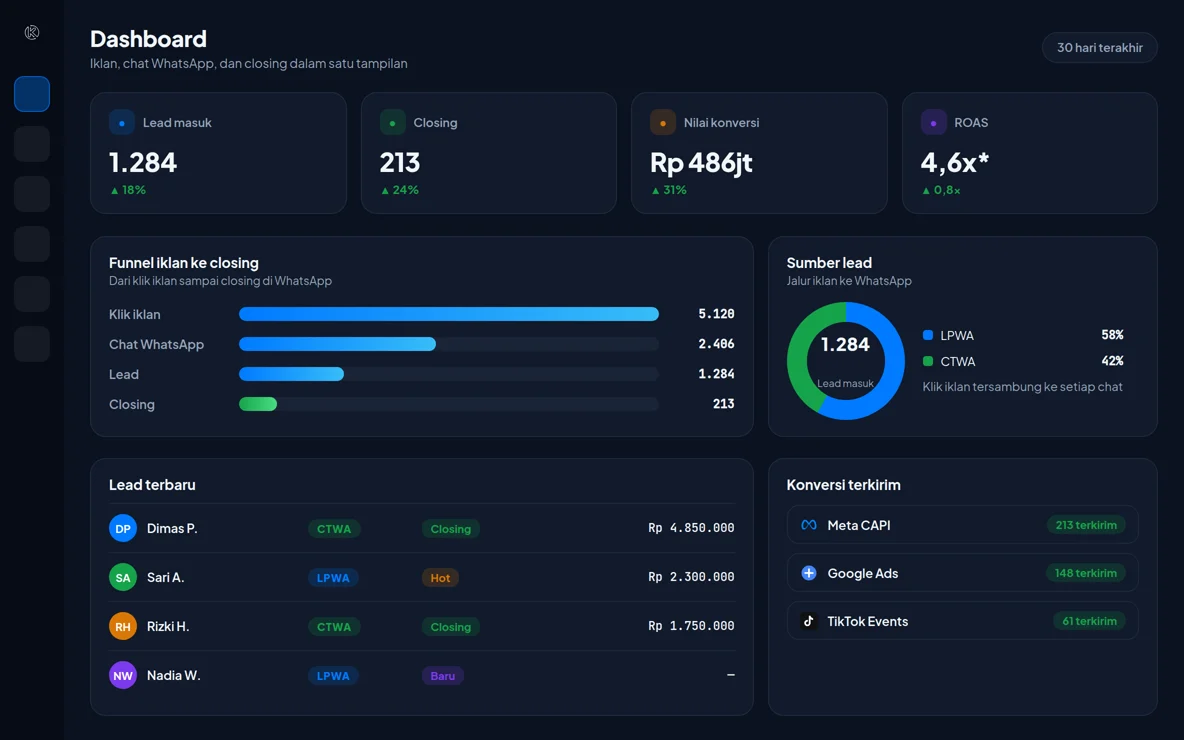This screenshot has width=1184, height=740.
Task: Click the 31% growth indicator
Action: point(669,190)
